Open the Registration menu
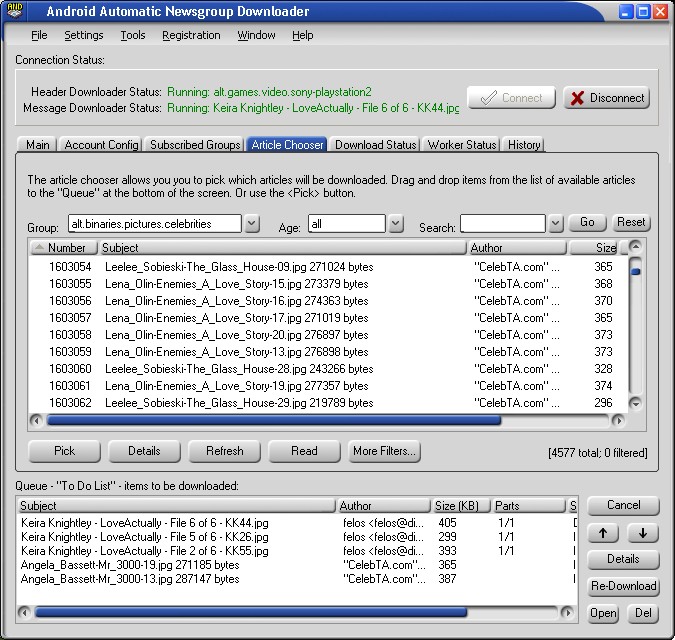The width and height of the screenshot is (675, 640). coord(191,35)
